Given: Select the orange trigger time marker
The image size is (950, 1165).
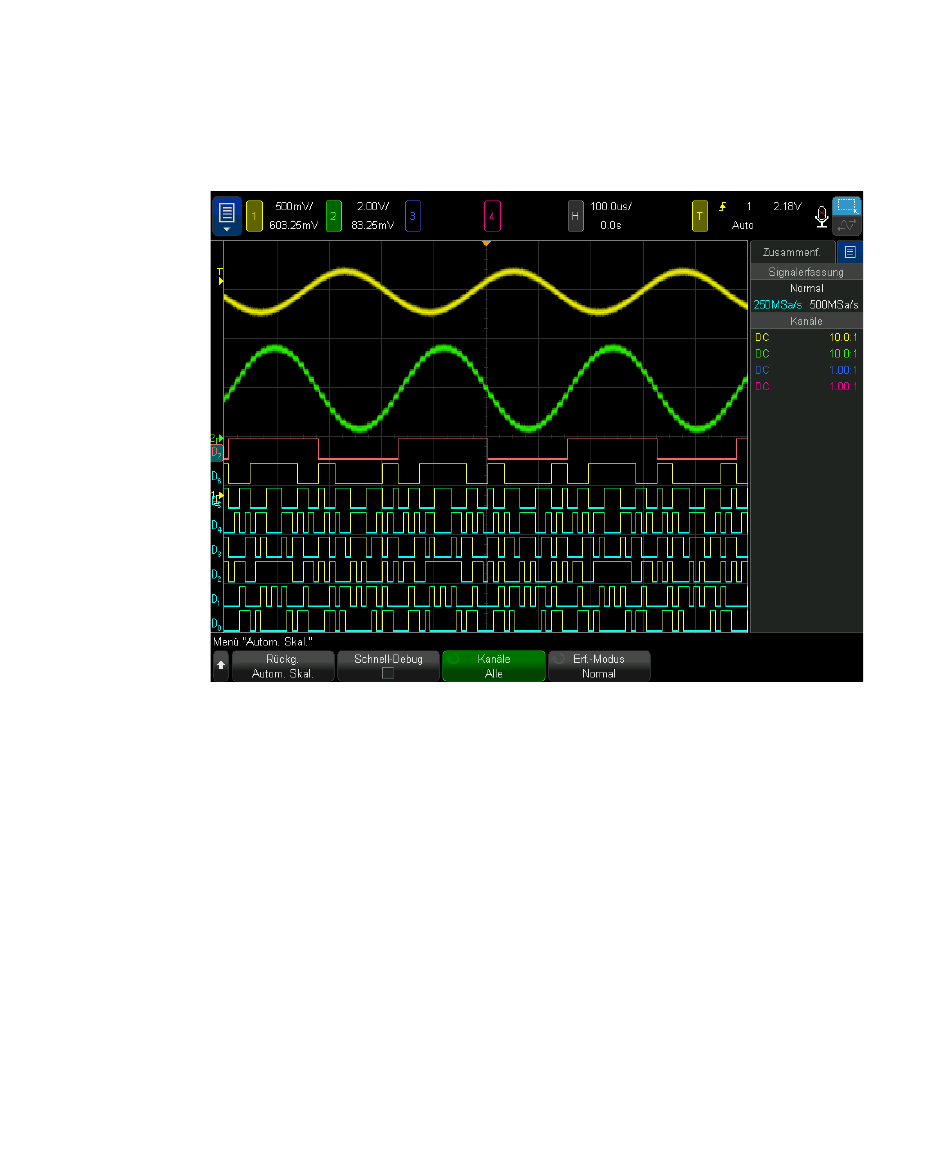Looking at the screenshot, I should coord(486,244).
